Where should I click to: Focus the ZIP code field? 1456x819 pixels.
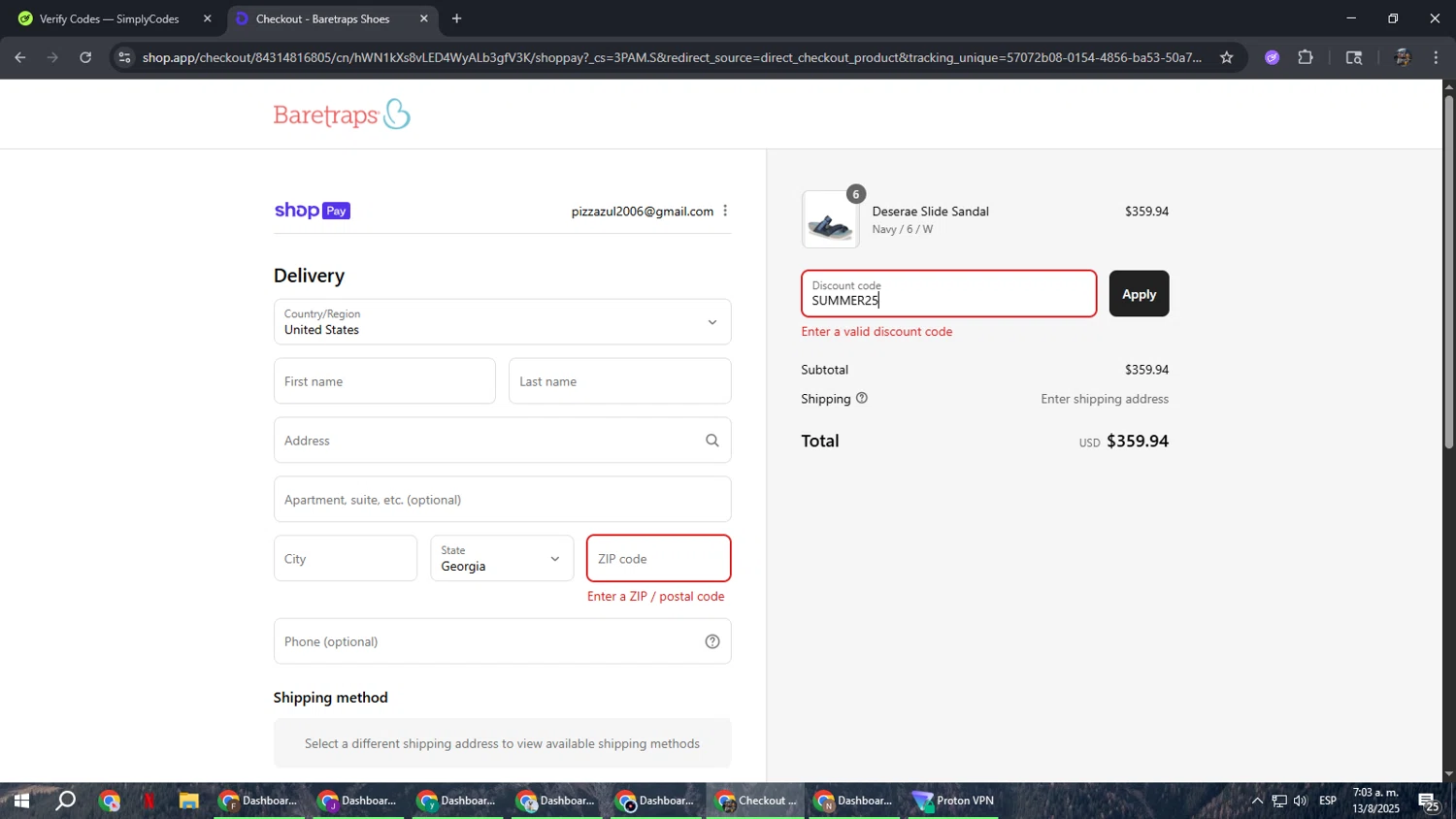[658, 558]
